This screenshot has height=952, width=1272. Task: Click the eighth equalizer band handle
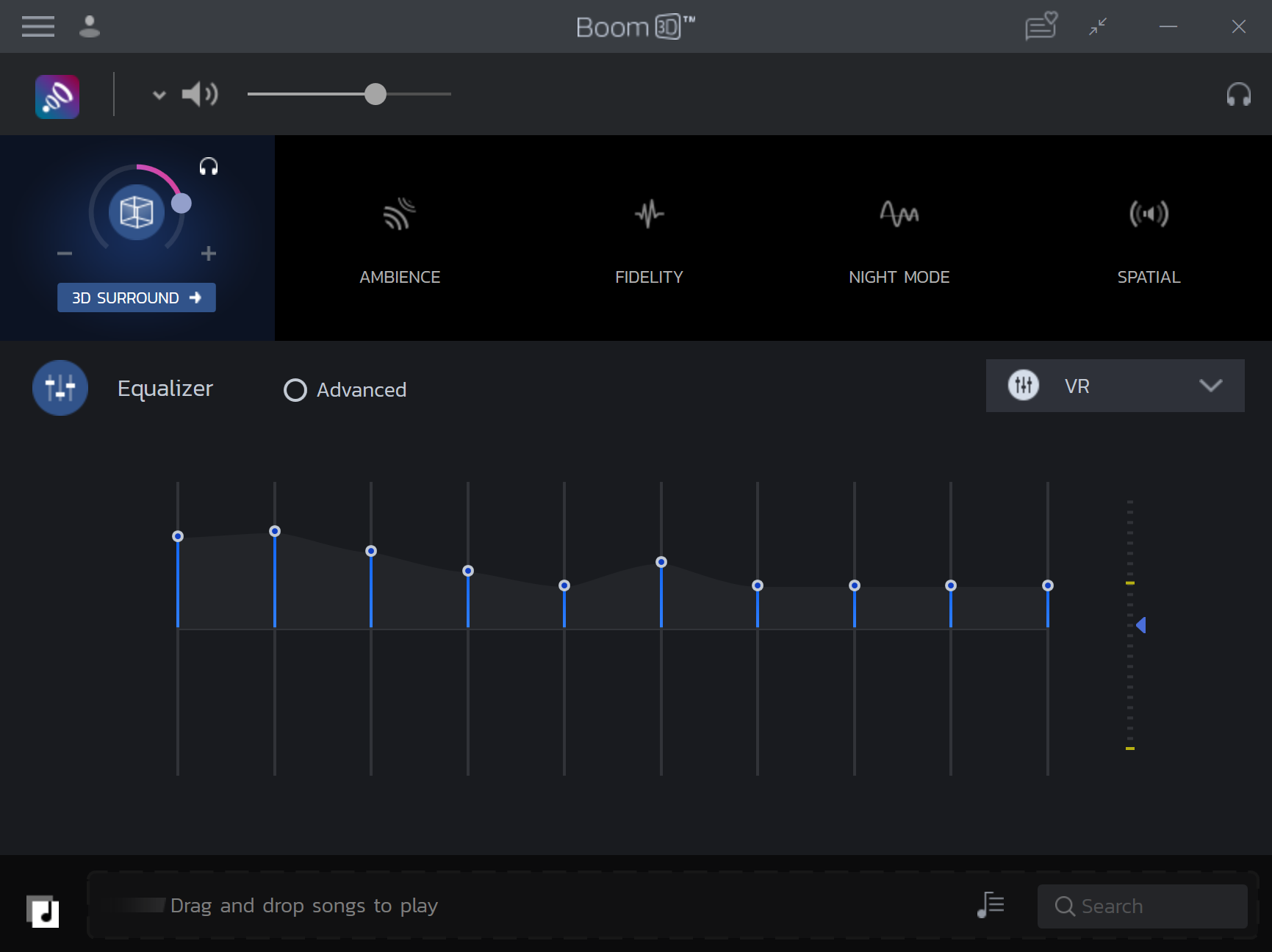pyautogui.click(x=855, y=585)
